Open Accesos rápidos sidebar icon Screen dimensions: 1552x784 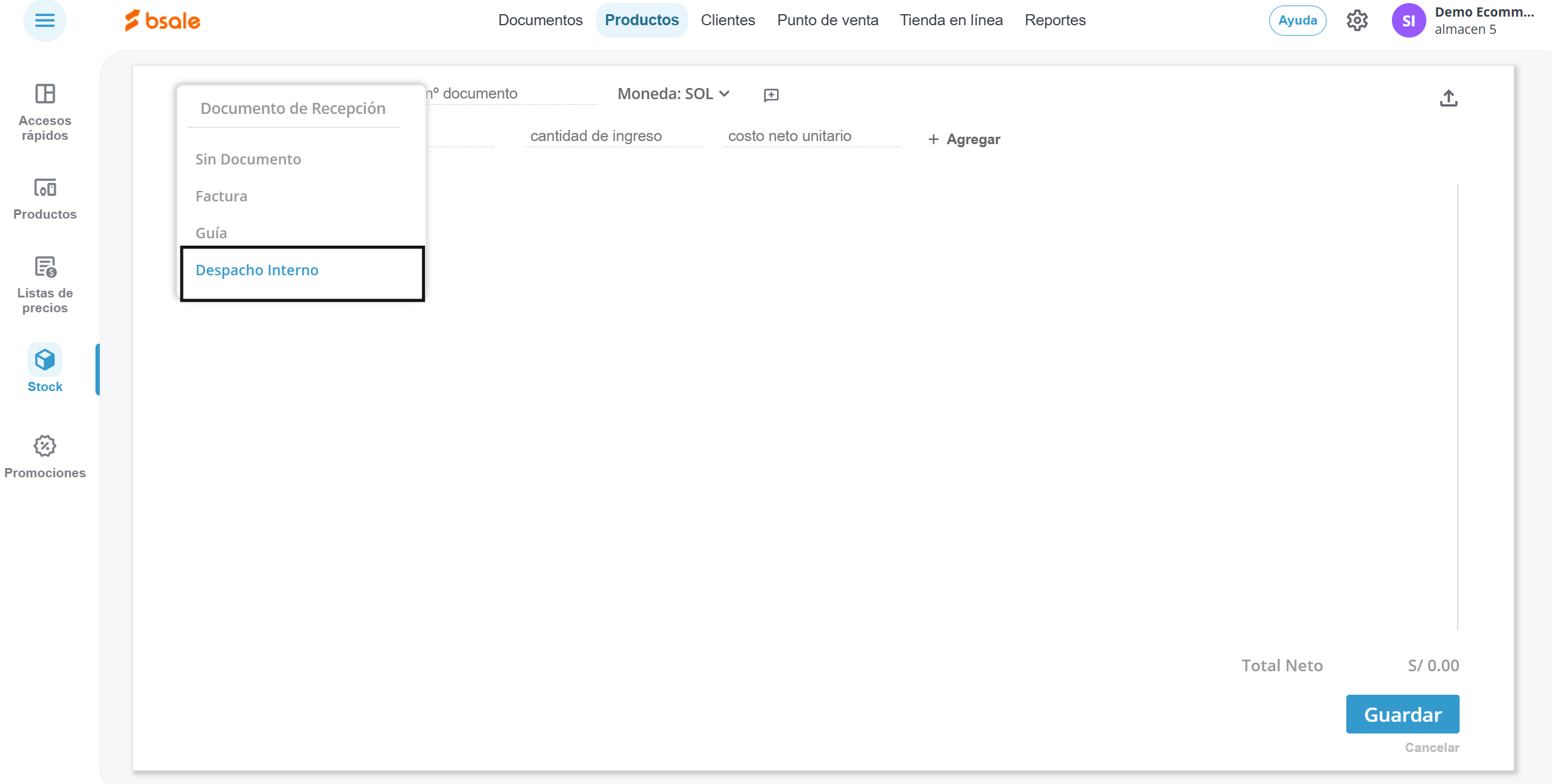pyautogui.click(x=45, y=94)
